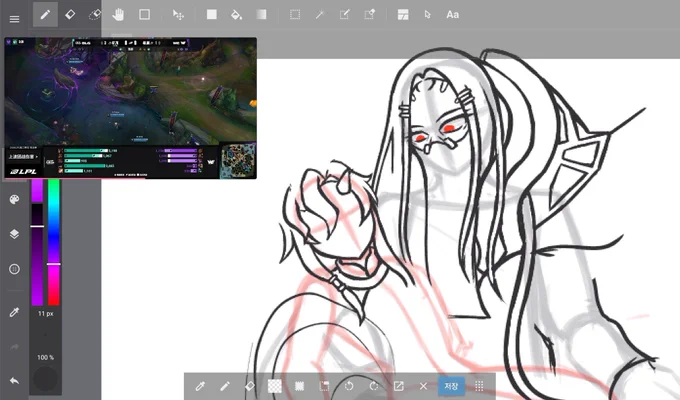Tap the current purple color swatch
Screen dimensions: 680x400
pyautogui.click(x=37, y=191)
